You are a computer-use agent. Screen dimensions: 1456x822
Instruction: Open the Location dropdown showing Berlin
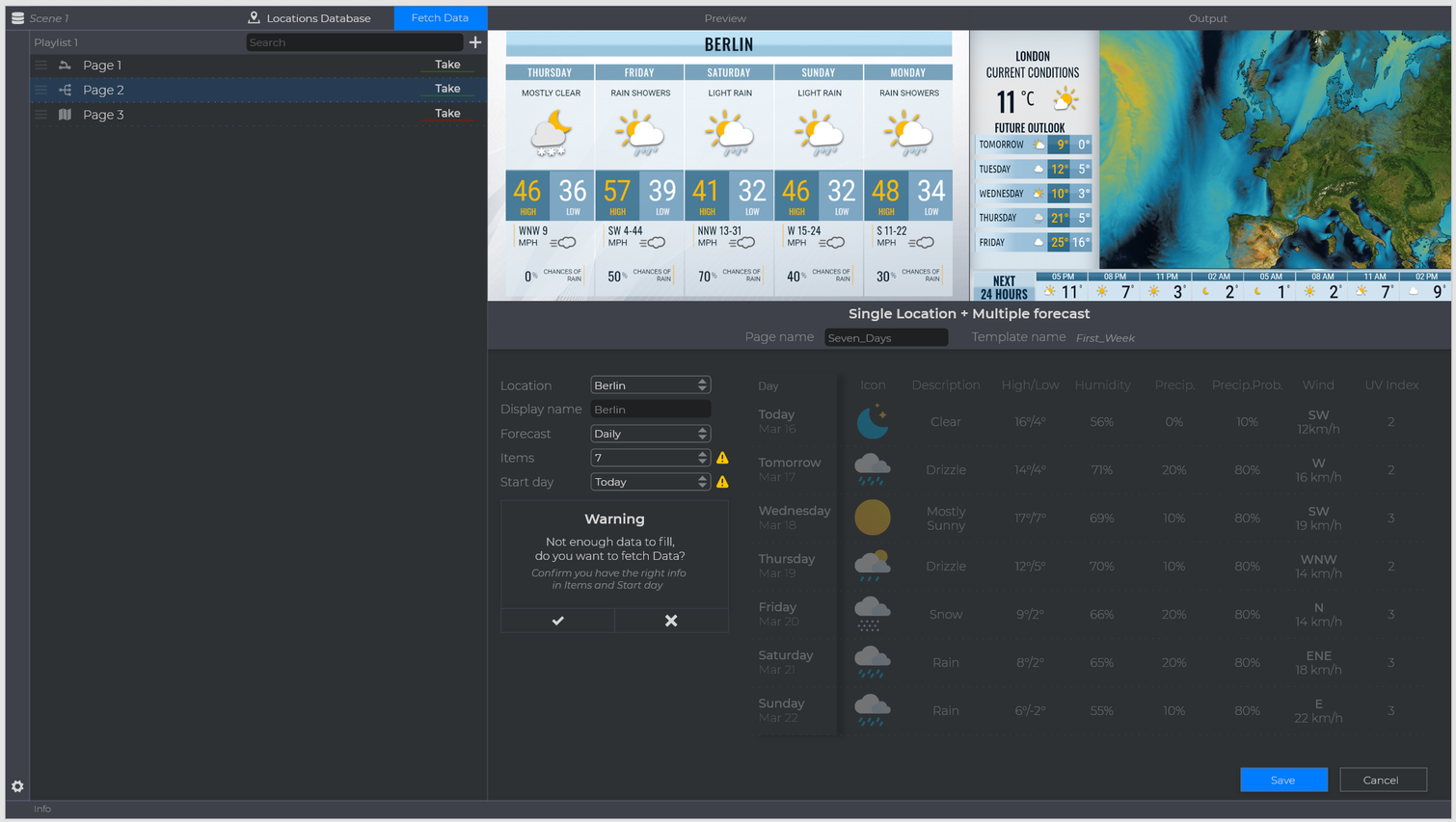(x=650, y=384)
